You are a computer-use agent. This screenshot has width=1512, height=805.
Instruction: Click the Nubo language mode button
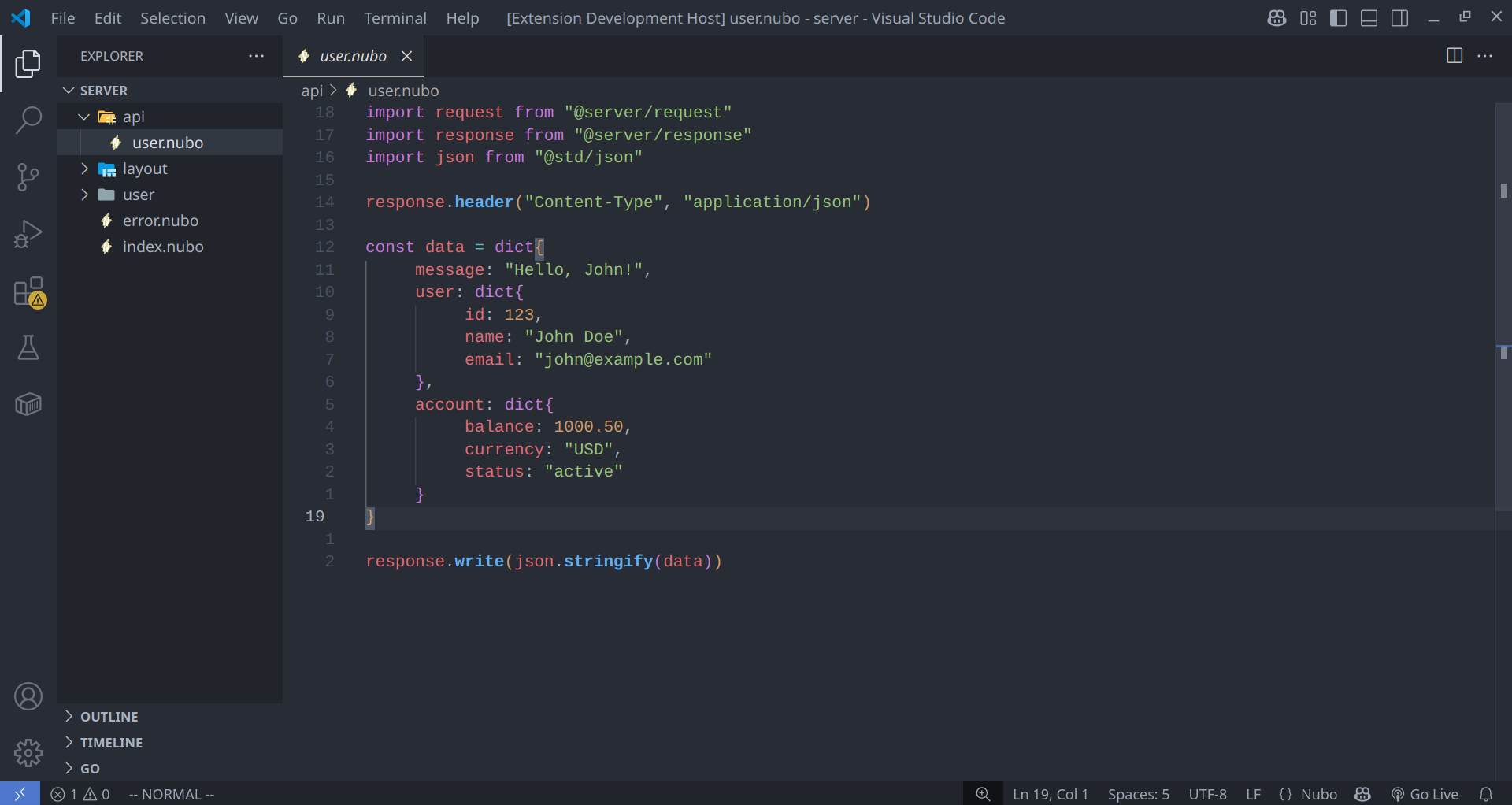(1308, 794)
